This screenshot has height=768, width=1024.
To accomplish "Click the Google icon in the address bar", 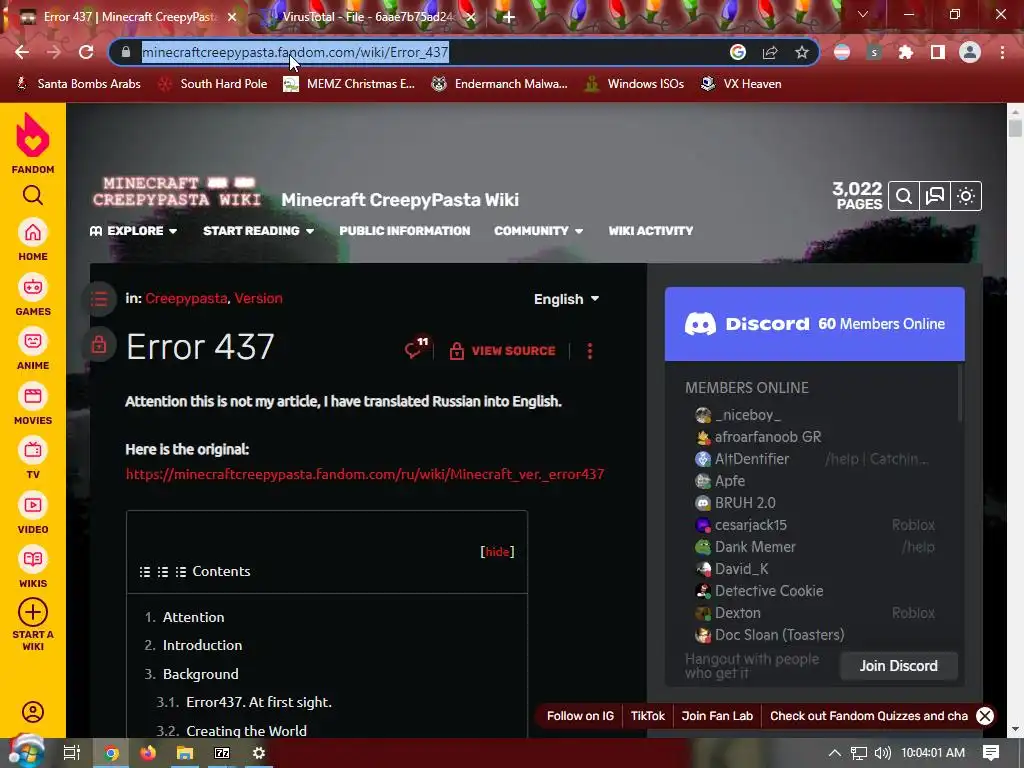I will 738,52.
